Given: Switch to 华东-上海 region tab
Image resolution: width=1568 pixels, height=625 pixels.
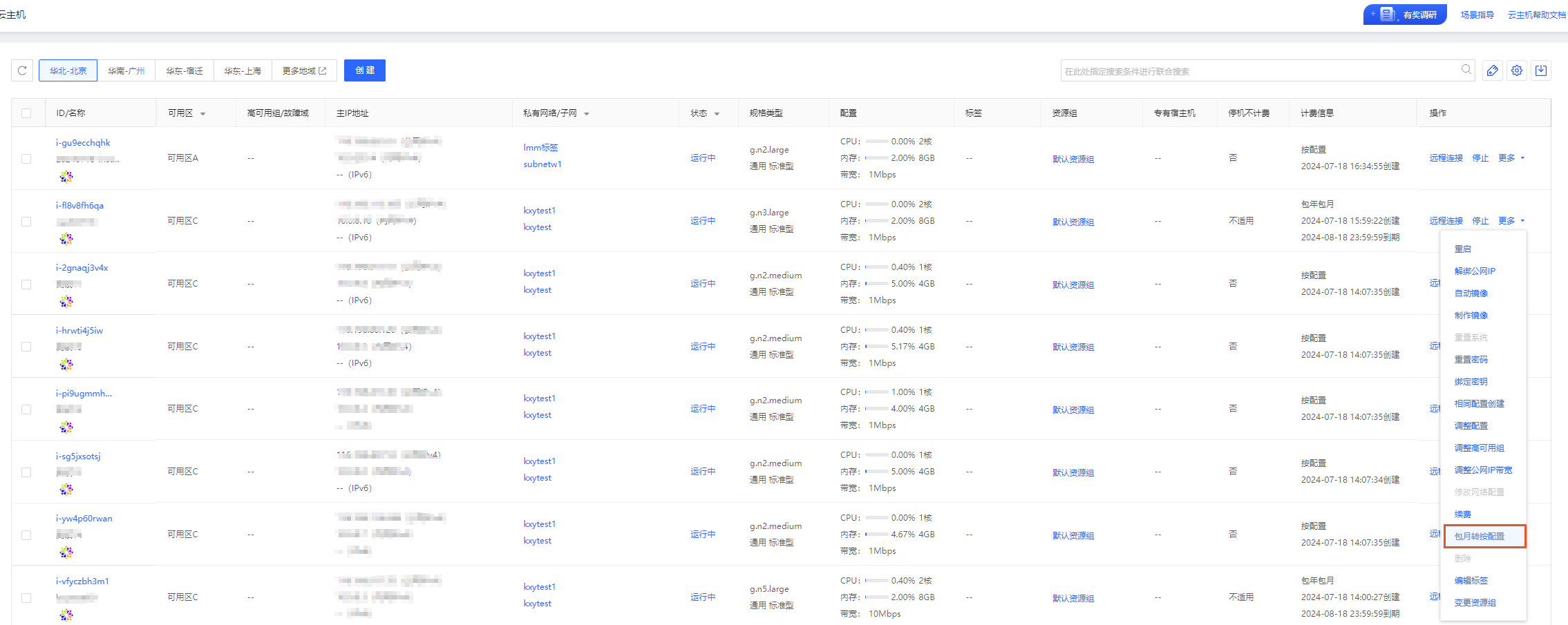Looking at the screenshot, I should (x=243, y=70).
